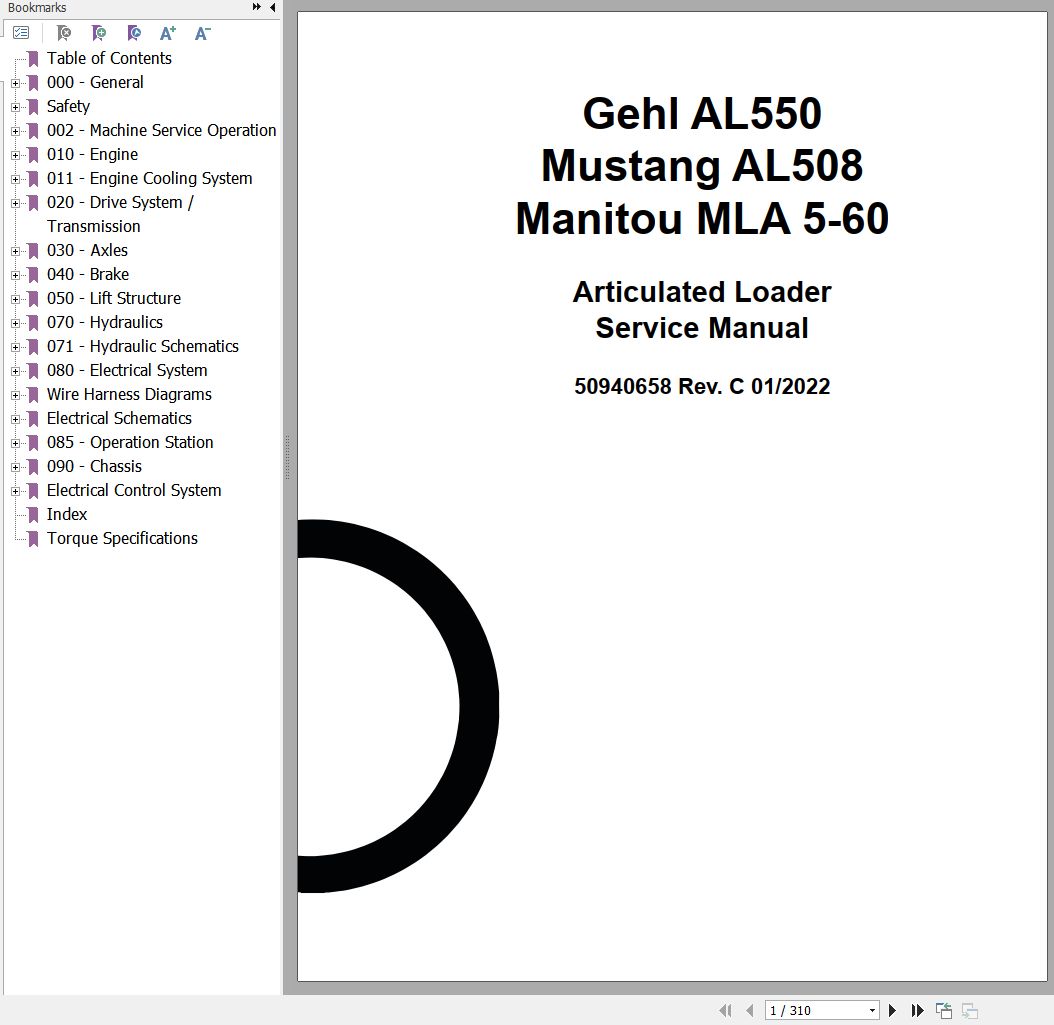Viewport: 1054px width, 1025px height.
Task: Go to 090 - Chassis section
Action: (x=94, y=466)
